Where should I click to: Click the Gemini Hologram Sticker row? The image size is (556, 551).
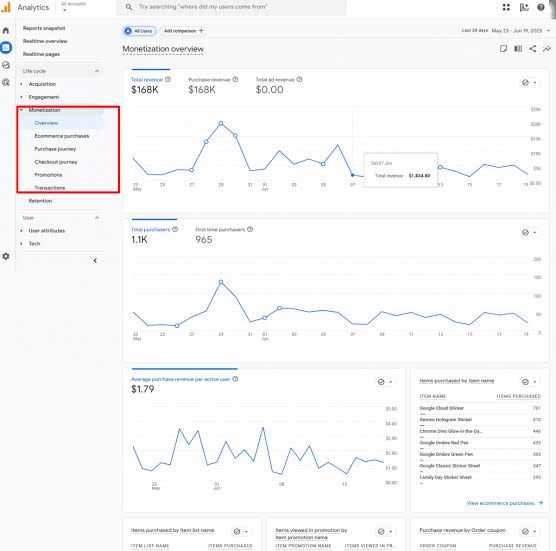click(x=480, y=419)
